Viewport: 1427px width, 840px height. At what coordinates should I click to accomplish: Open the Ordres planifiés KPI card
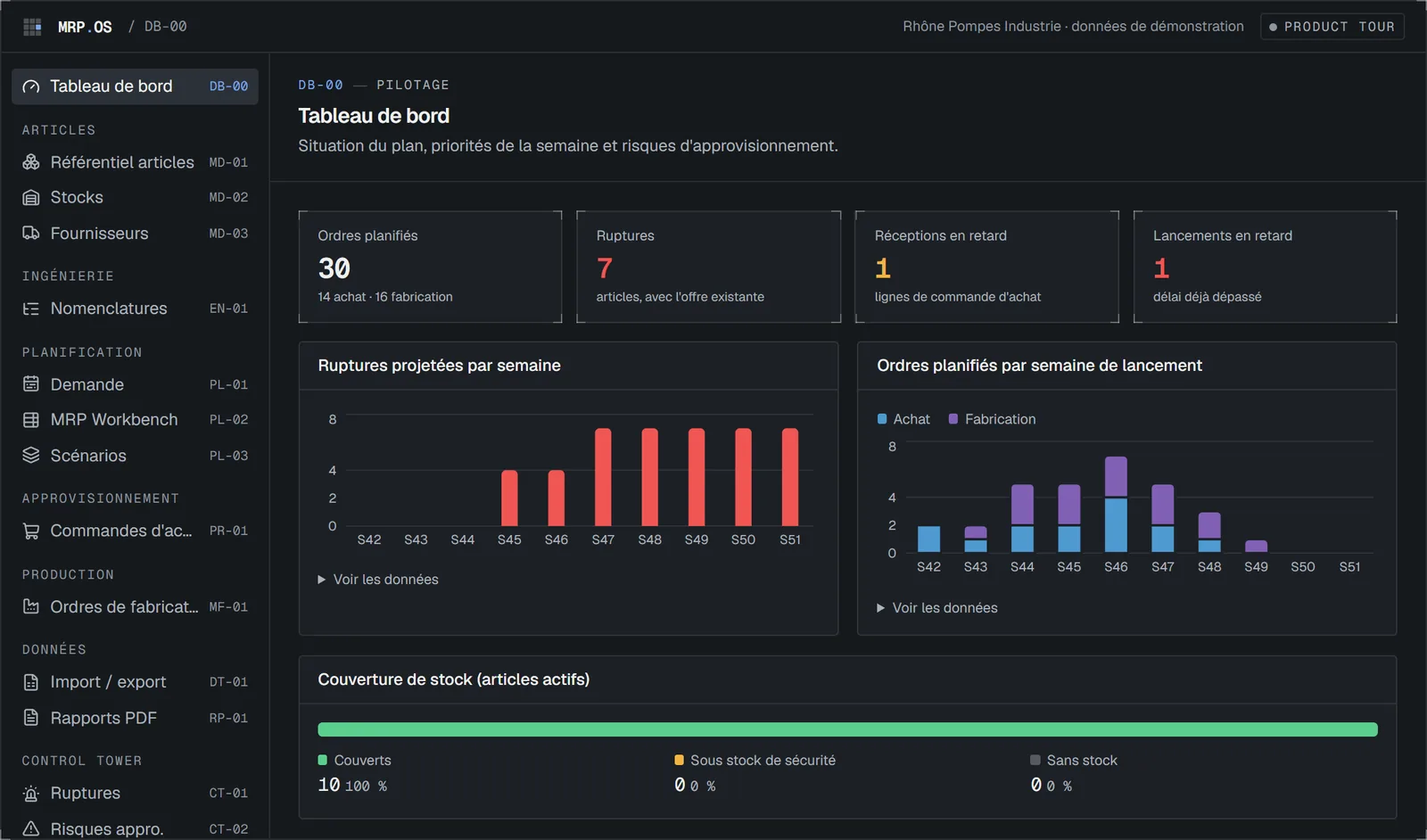431,267
